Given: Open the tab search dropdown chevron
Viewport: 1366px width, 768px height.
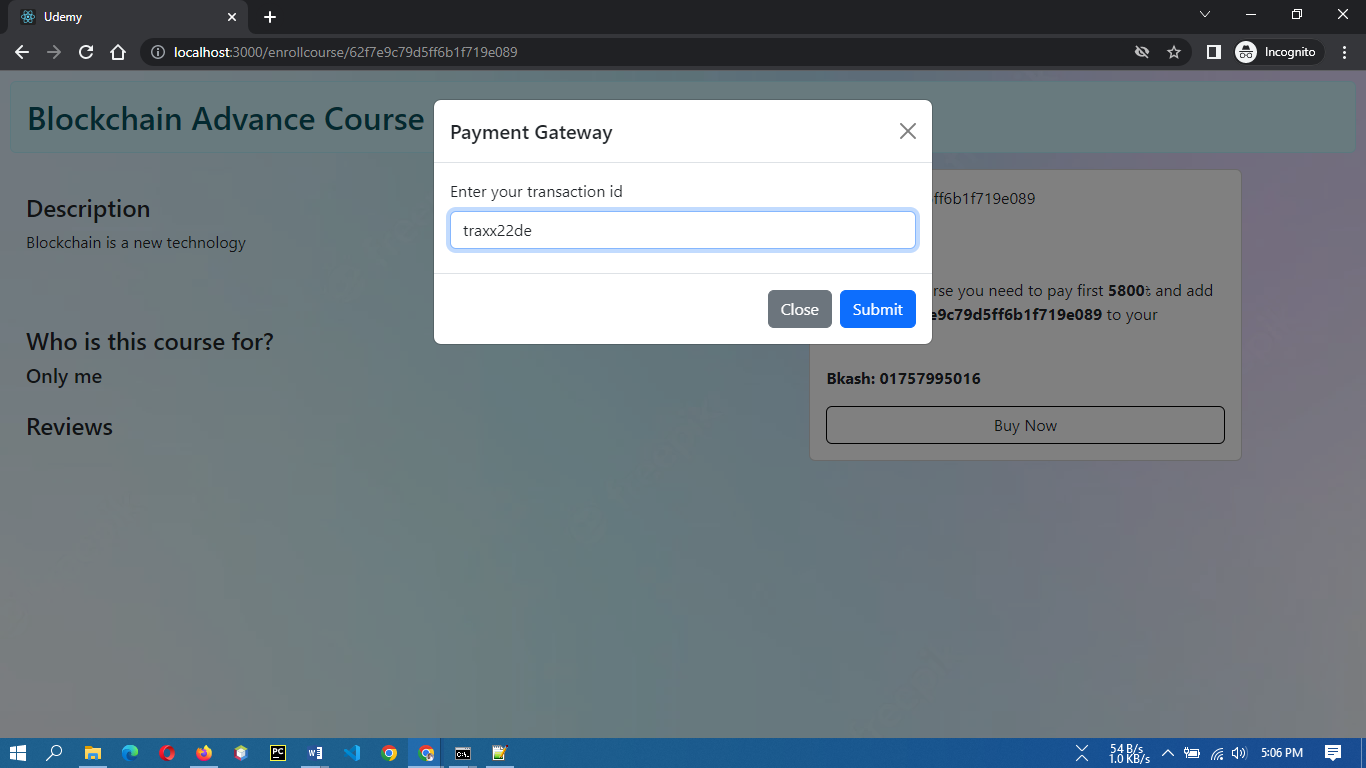Looking at the screenshot, I should pyautogui.click(x=1205, y=16).
